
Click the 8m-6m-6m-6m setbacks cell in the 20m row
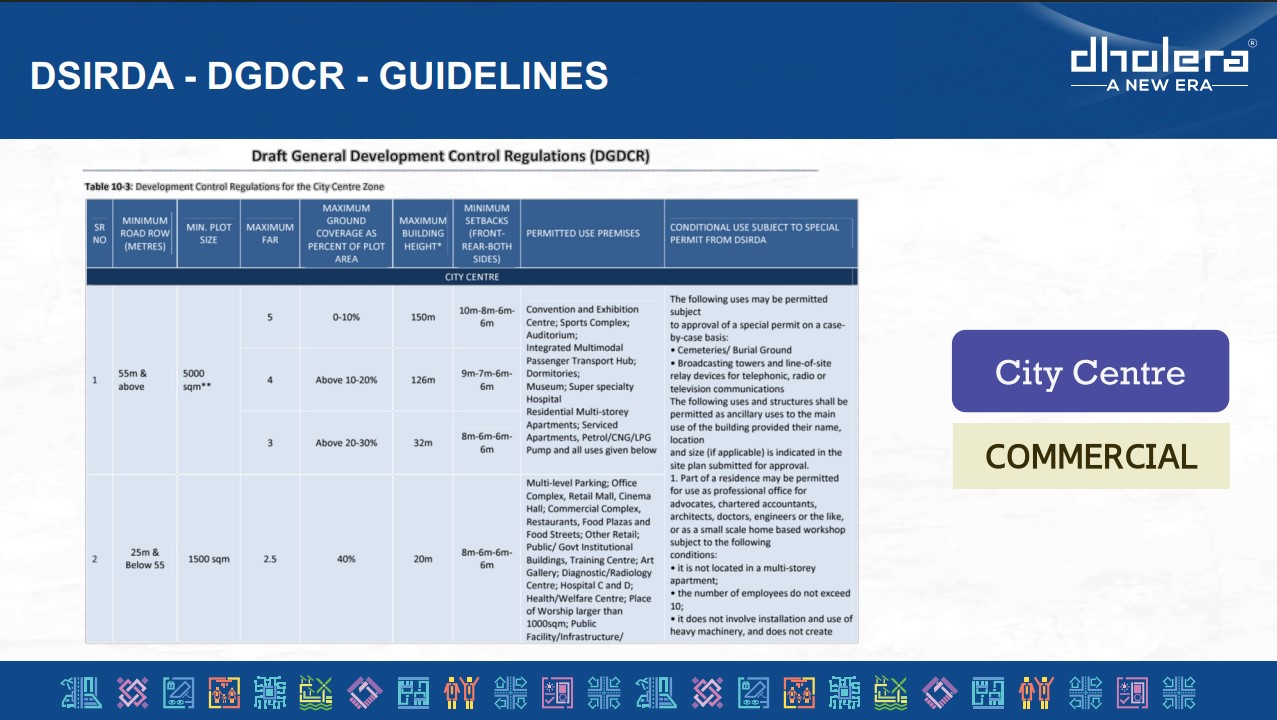point(487,559)
